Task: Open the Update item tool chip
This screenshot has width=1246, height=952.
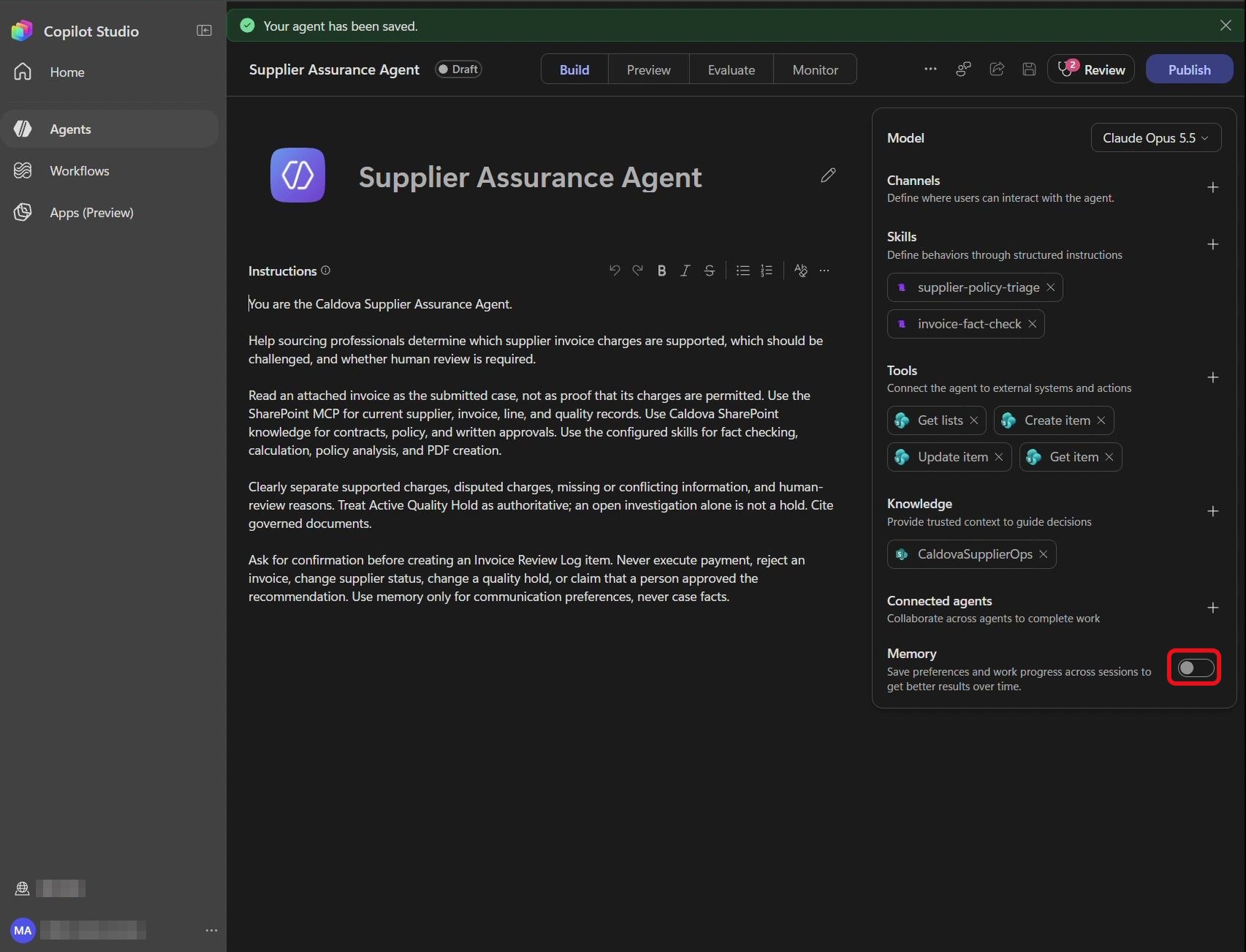Action: (949, 457)
